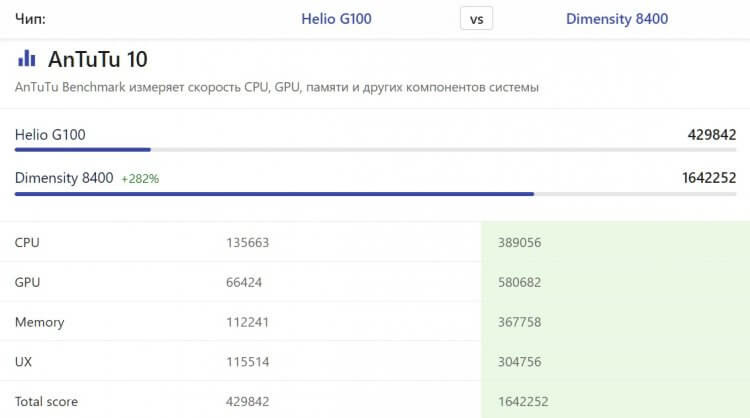Select Helio CPU score 135663
750x418 pixels.
247,242
